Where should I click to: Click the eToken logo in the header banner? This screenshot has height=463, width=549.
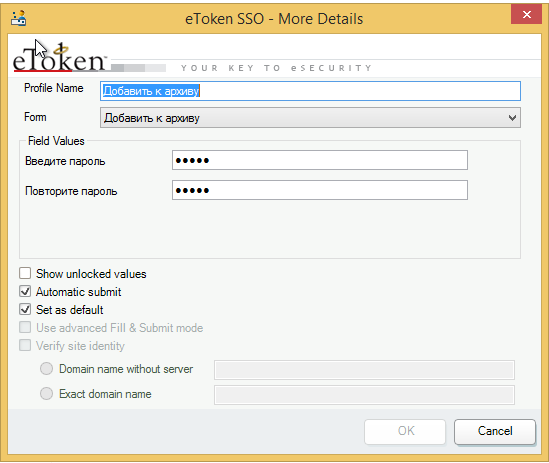point(59,57)
